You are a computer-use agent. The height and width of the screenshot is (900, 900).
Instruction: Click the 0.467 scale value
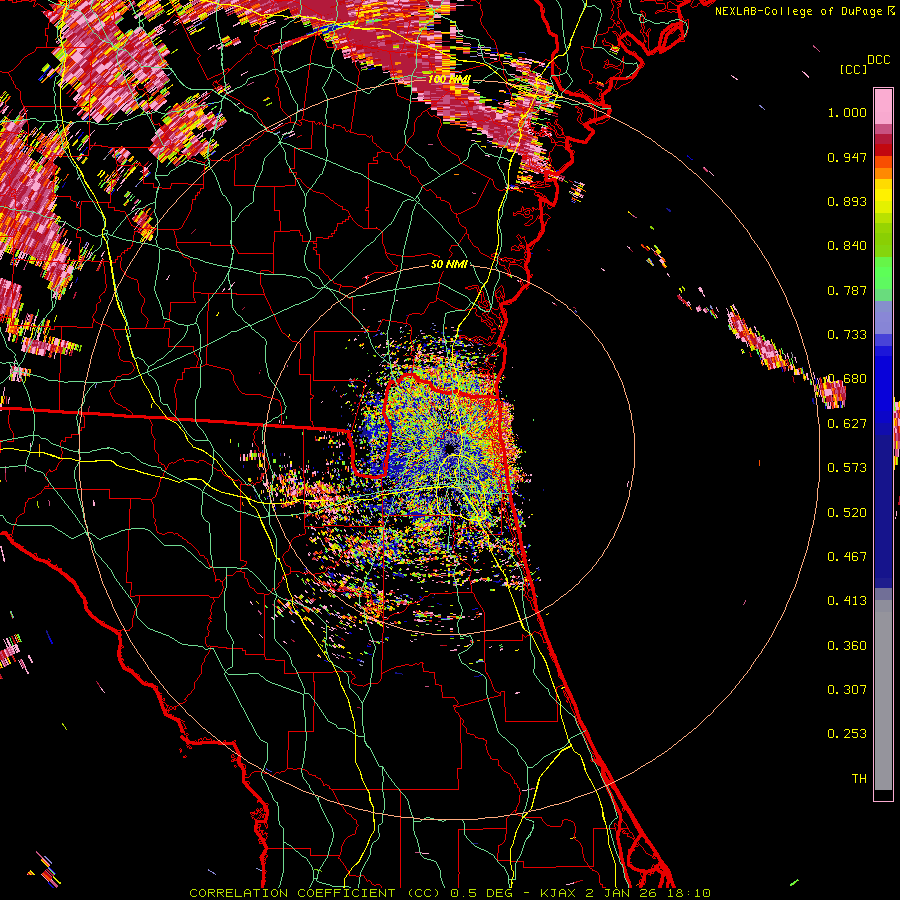tap(847, 557)
